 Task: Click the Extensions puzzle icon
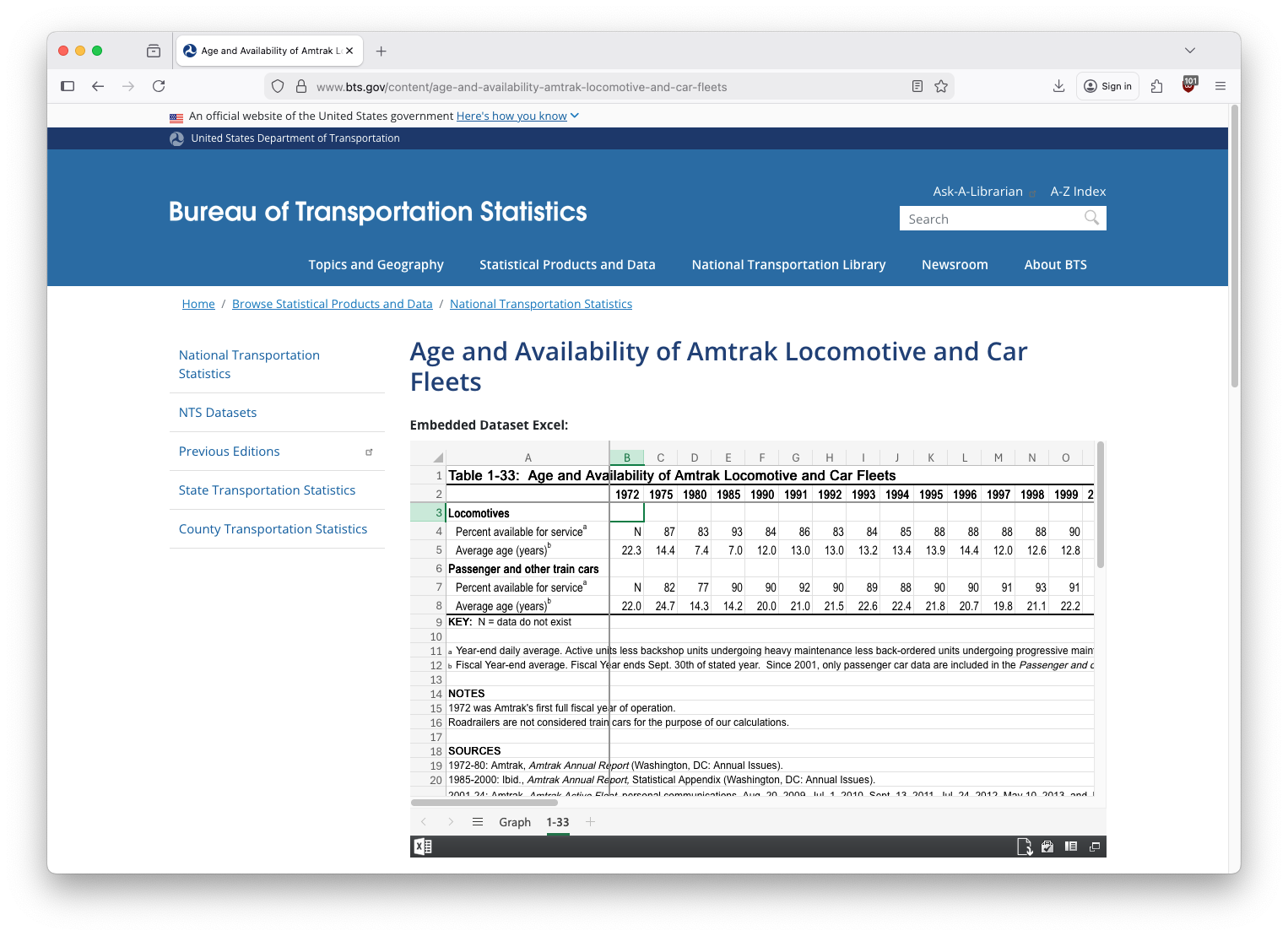1157,86
